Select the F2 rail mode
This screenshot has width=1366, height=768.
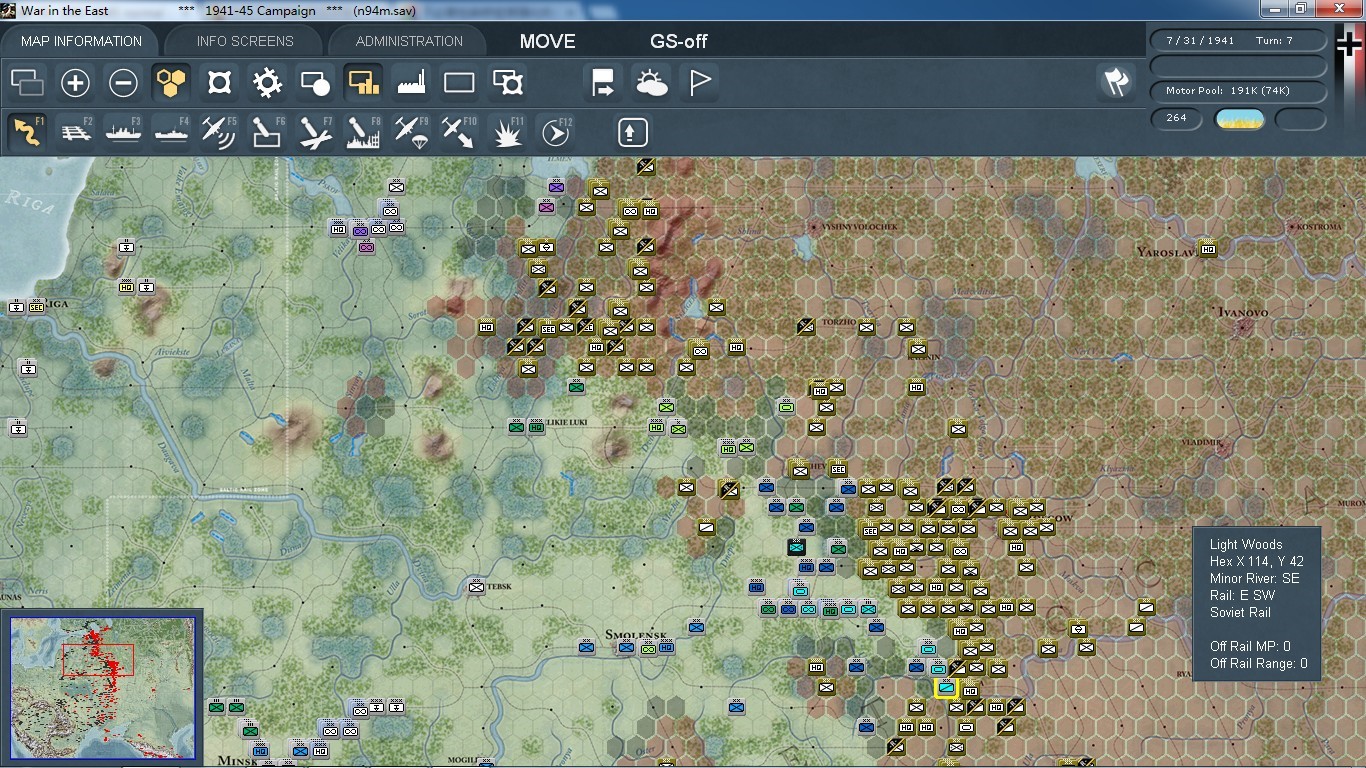click(75, 131)
